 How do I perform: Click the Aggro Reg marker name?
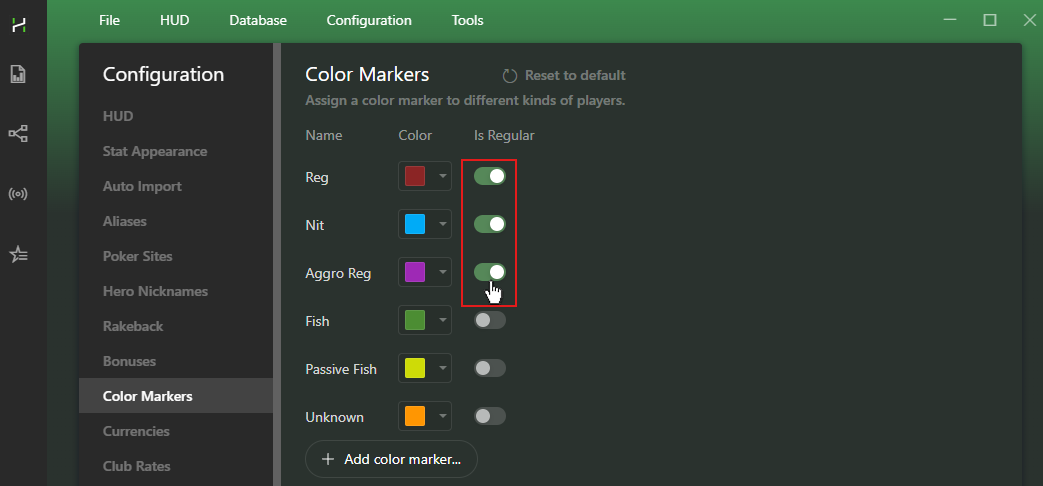click(x=338, y=274)
